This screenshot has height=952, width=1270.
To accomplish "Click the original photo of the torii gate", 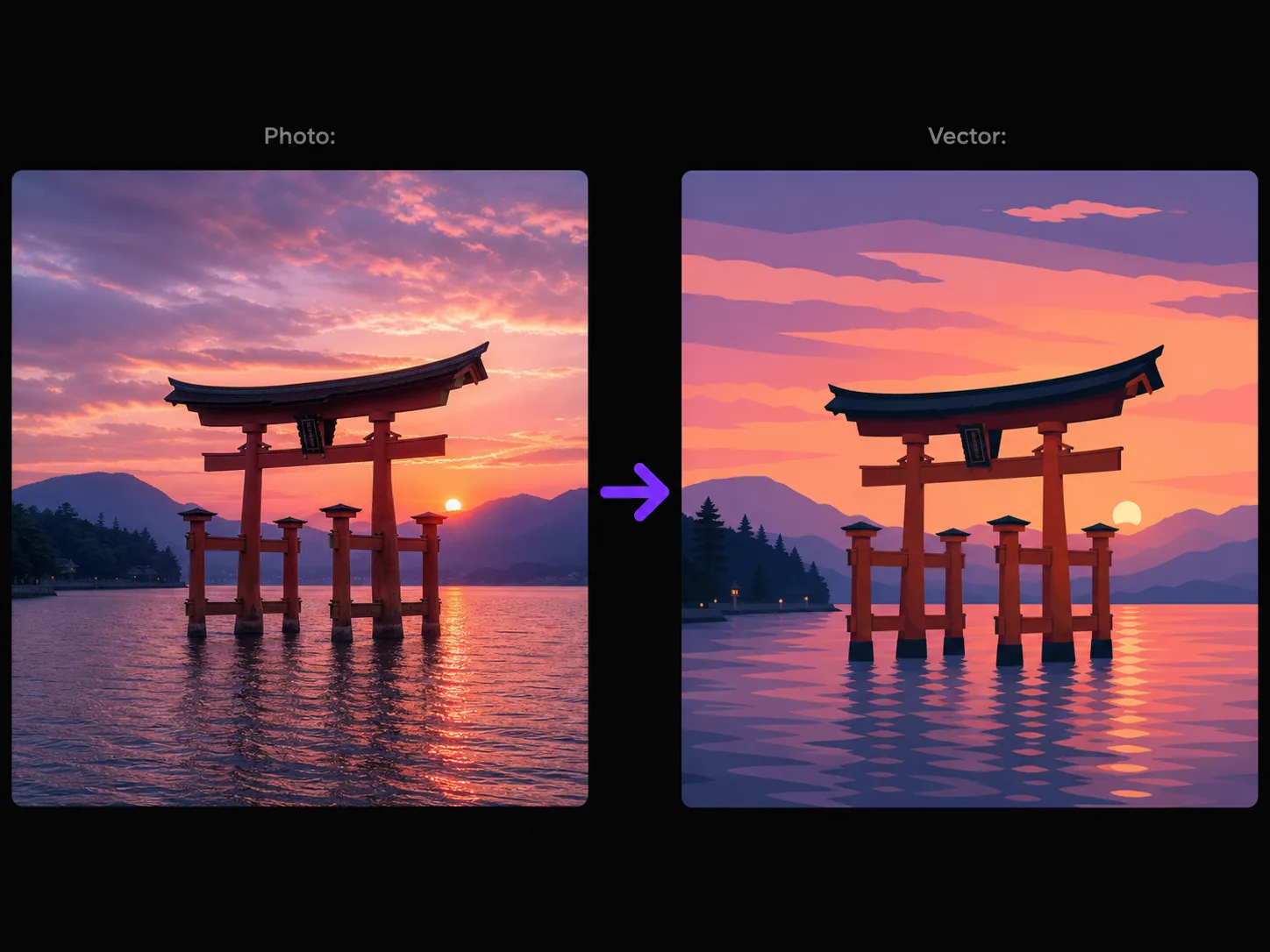I will (300, 488).
